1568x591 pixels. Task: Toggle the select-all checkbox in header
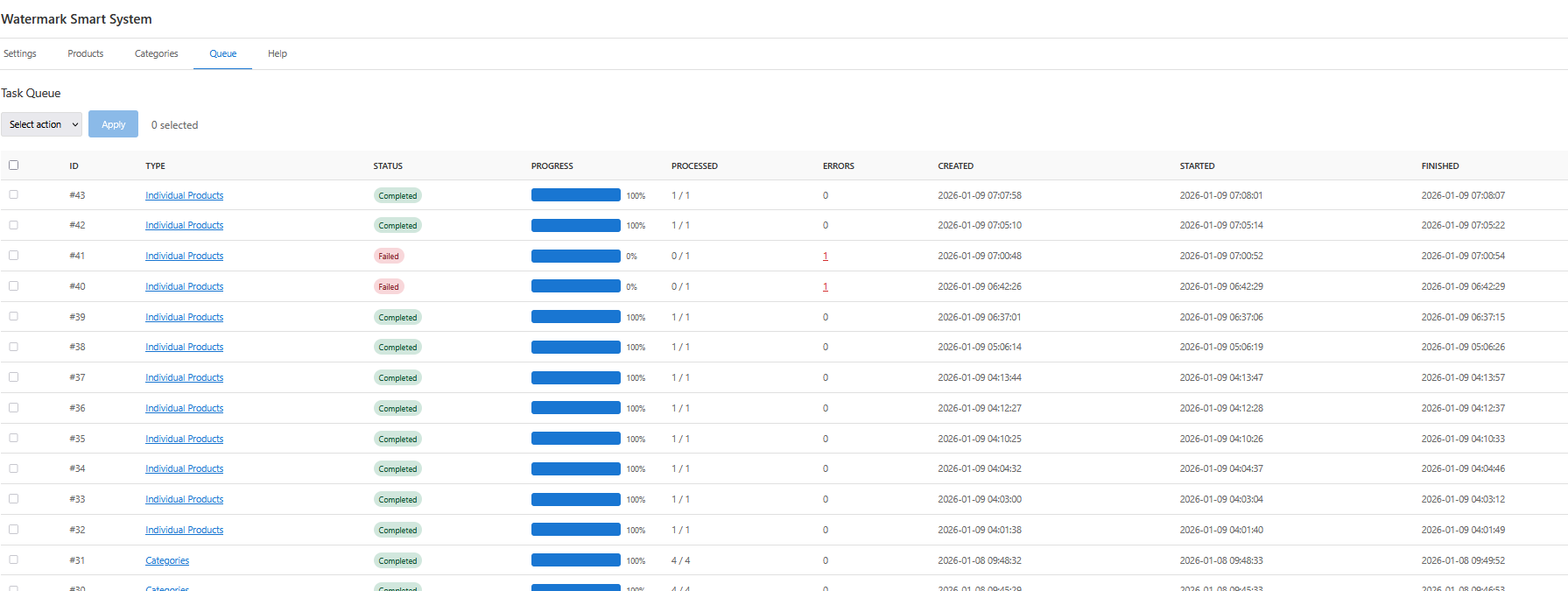tap(14, 165)
